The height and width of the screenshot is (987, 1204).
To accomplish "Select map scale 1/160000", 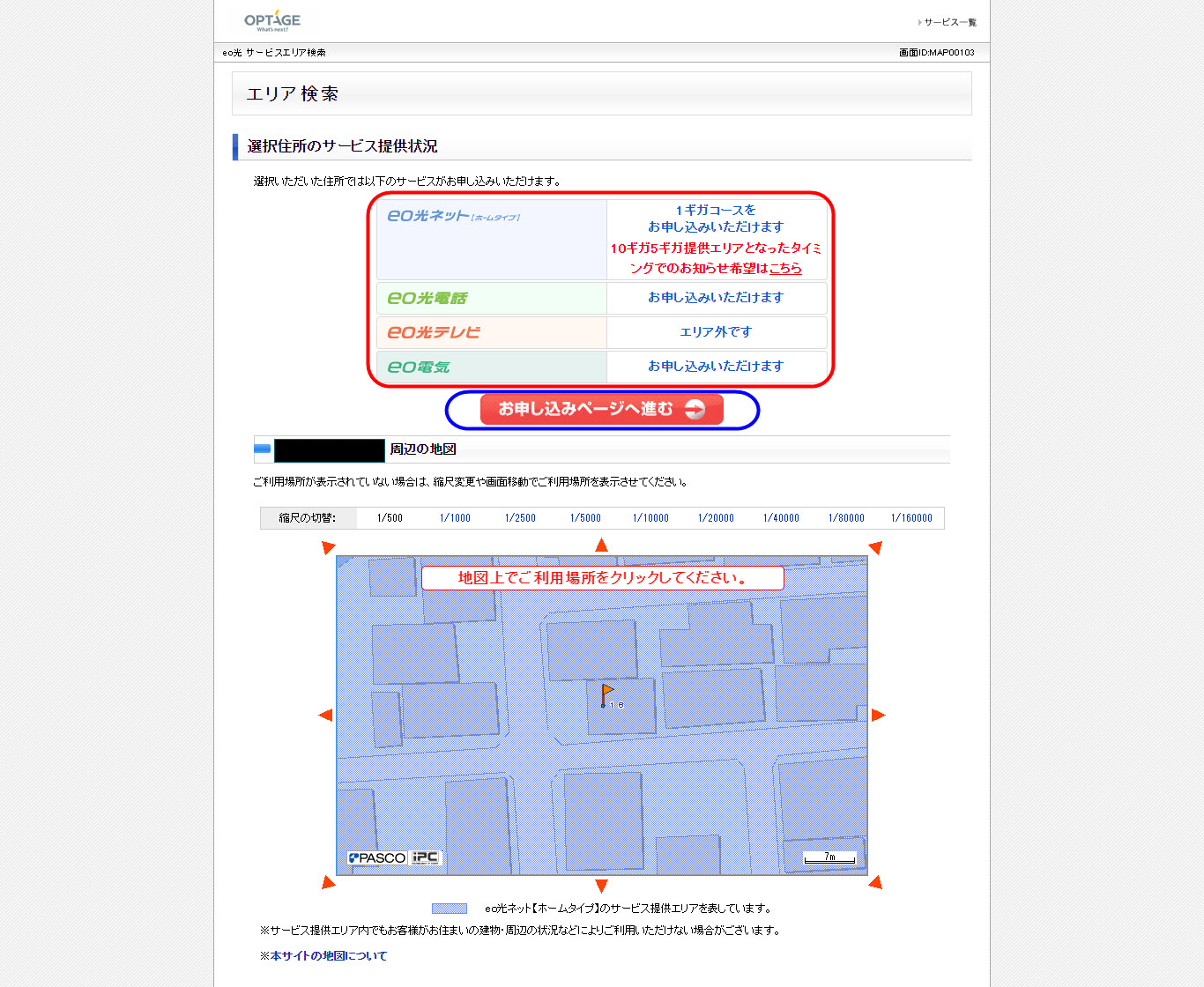I will click(911, 518).
